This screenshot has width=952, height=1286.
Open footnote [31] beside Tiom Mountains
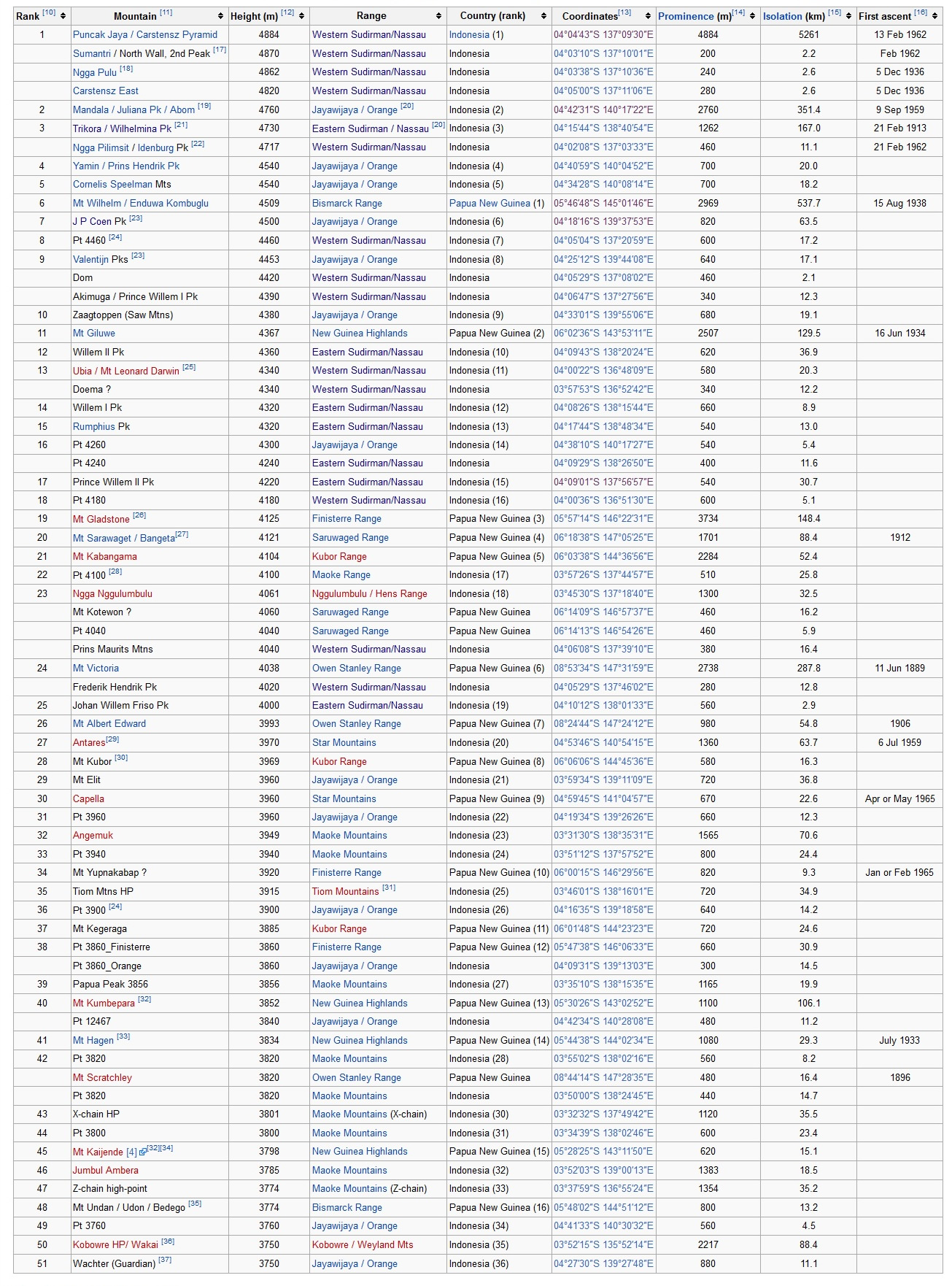point(389,888)
